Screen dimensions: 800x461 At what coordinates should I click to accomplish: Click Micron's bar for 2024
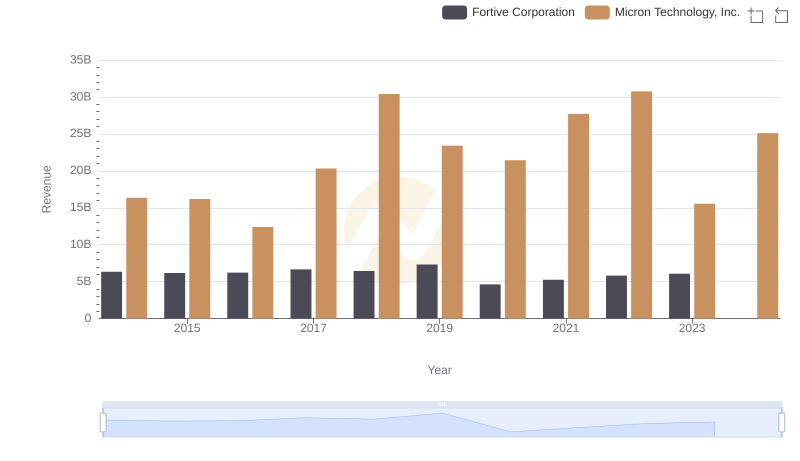pyautogui.click(x=767, y=226)
